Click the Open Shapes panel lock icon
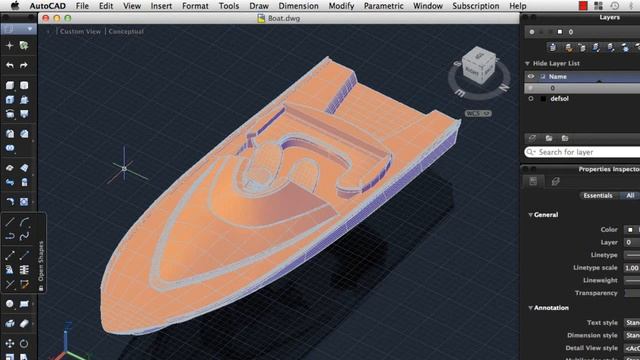 (41, 288)
